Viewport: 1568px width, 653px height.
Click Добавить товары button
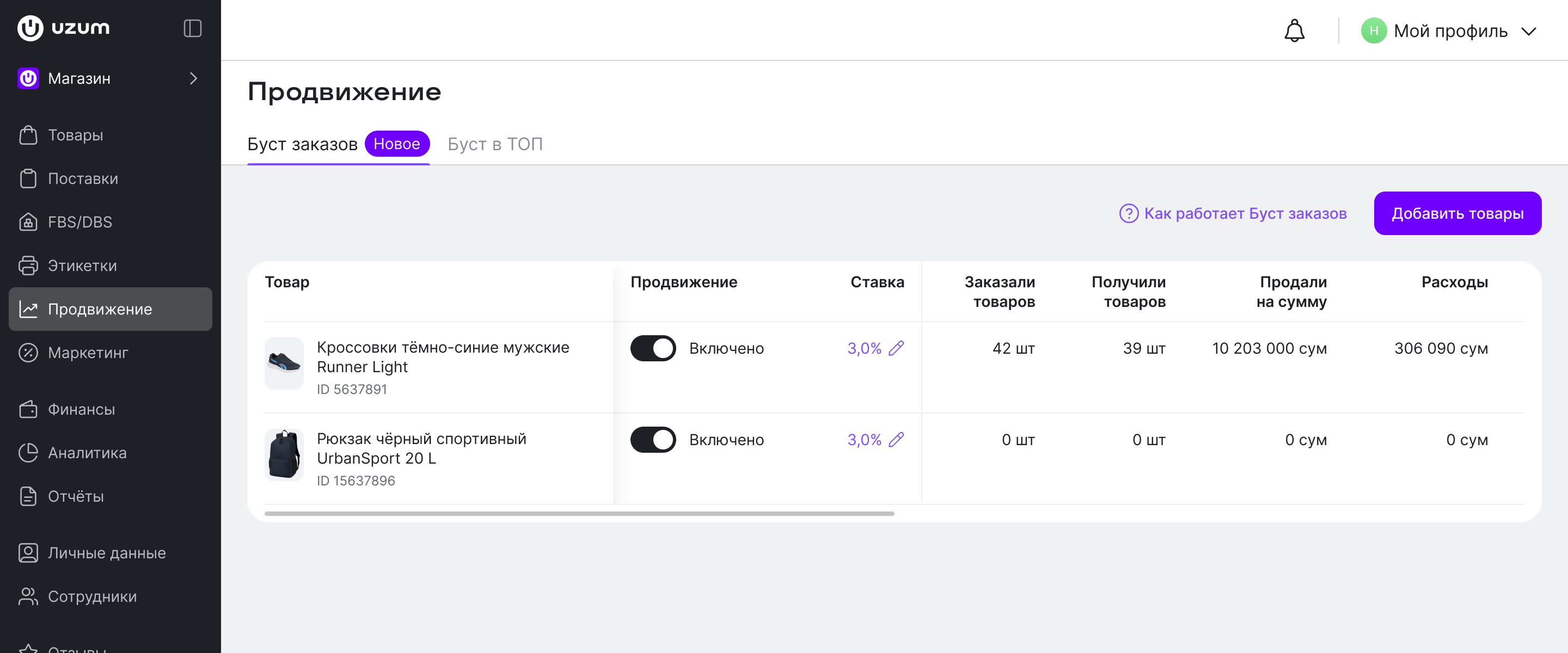[x=1457, y=214]
